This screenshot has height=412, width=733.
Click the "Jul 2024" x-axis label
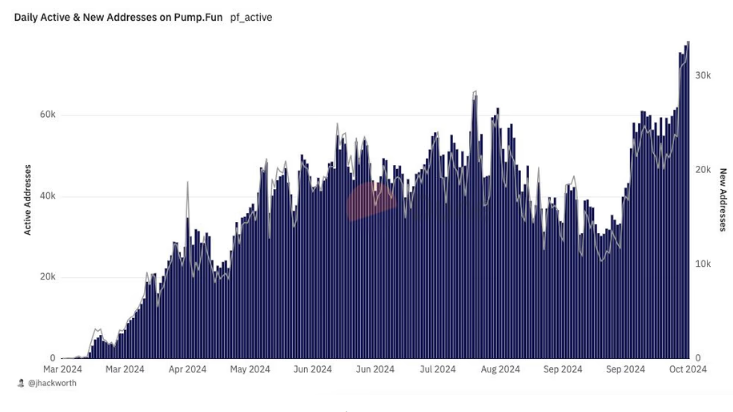(438, 369)
